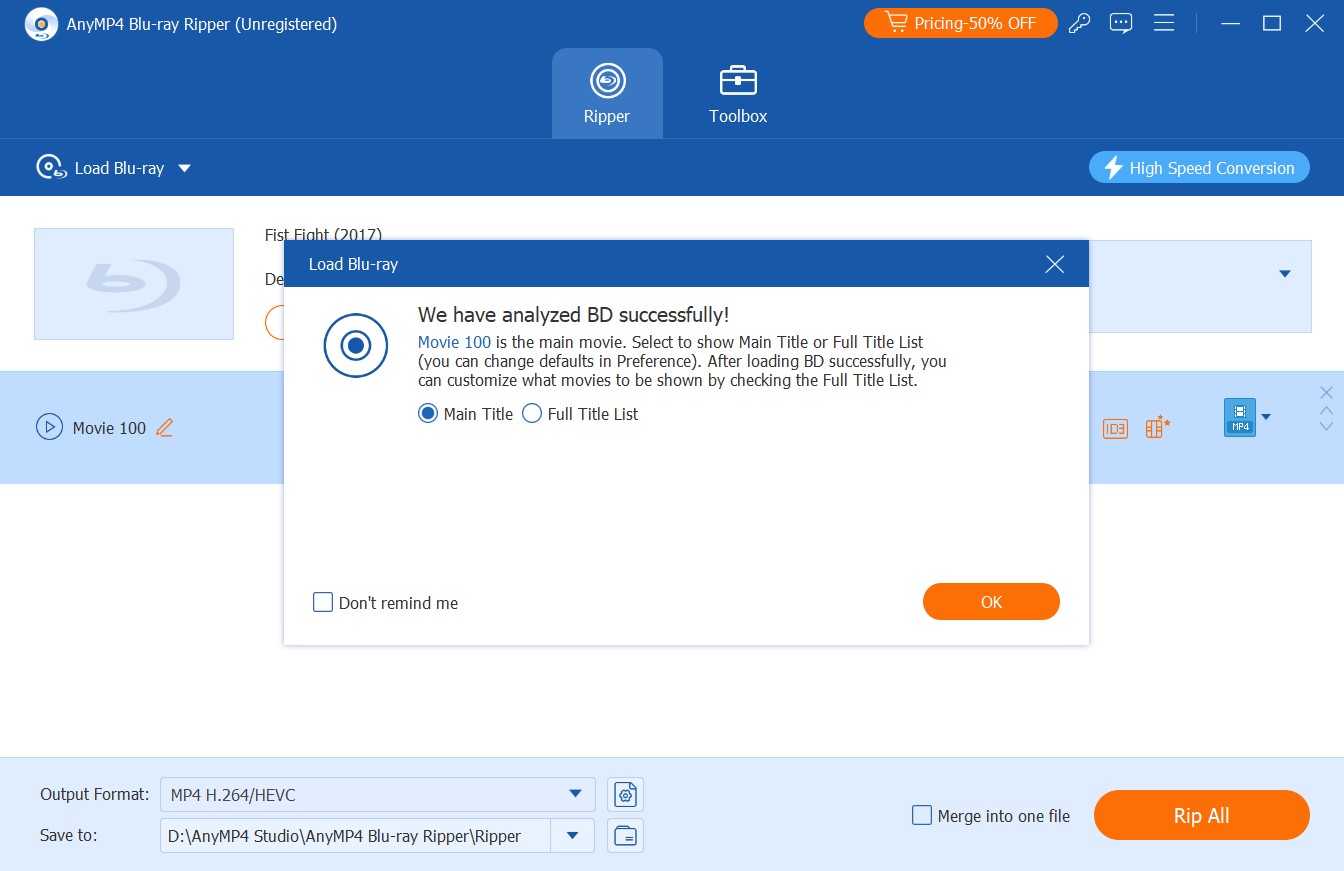Select the Main Title radio button
Image resolution: width=1344 pixels, height=871 pixels.
point(428,413)
